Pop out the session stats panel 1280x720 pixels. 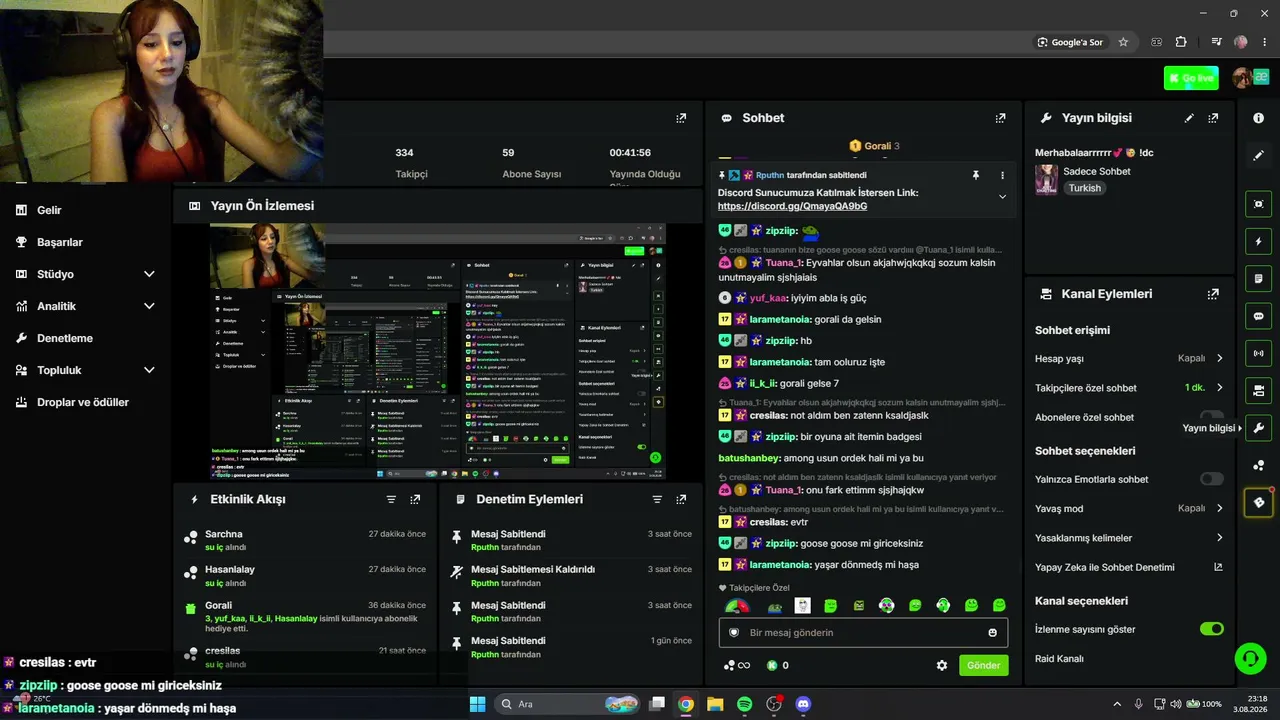pos(681,118)
